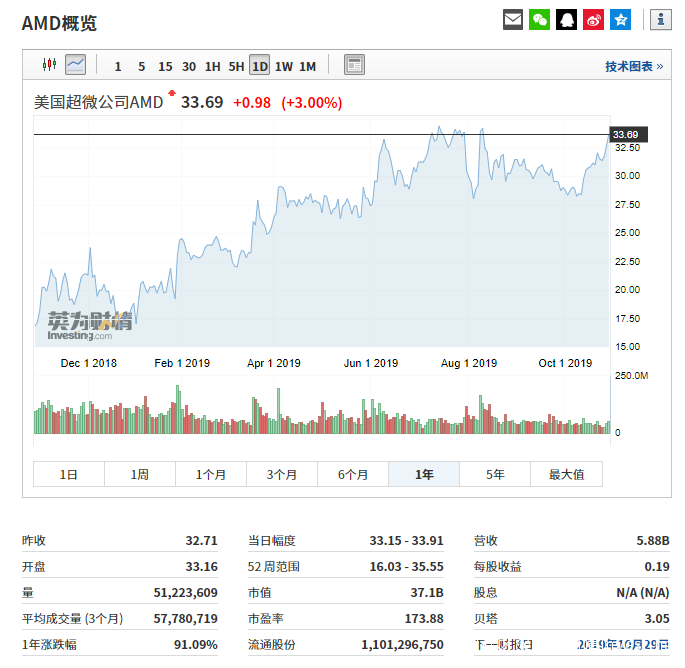Click the revenue value 5.88B
This screenshot has width=685, height=668.
[x=653, y=540]
